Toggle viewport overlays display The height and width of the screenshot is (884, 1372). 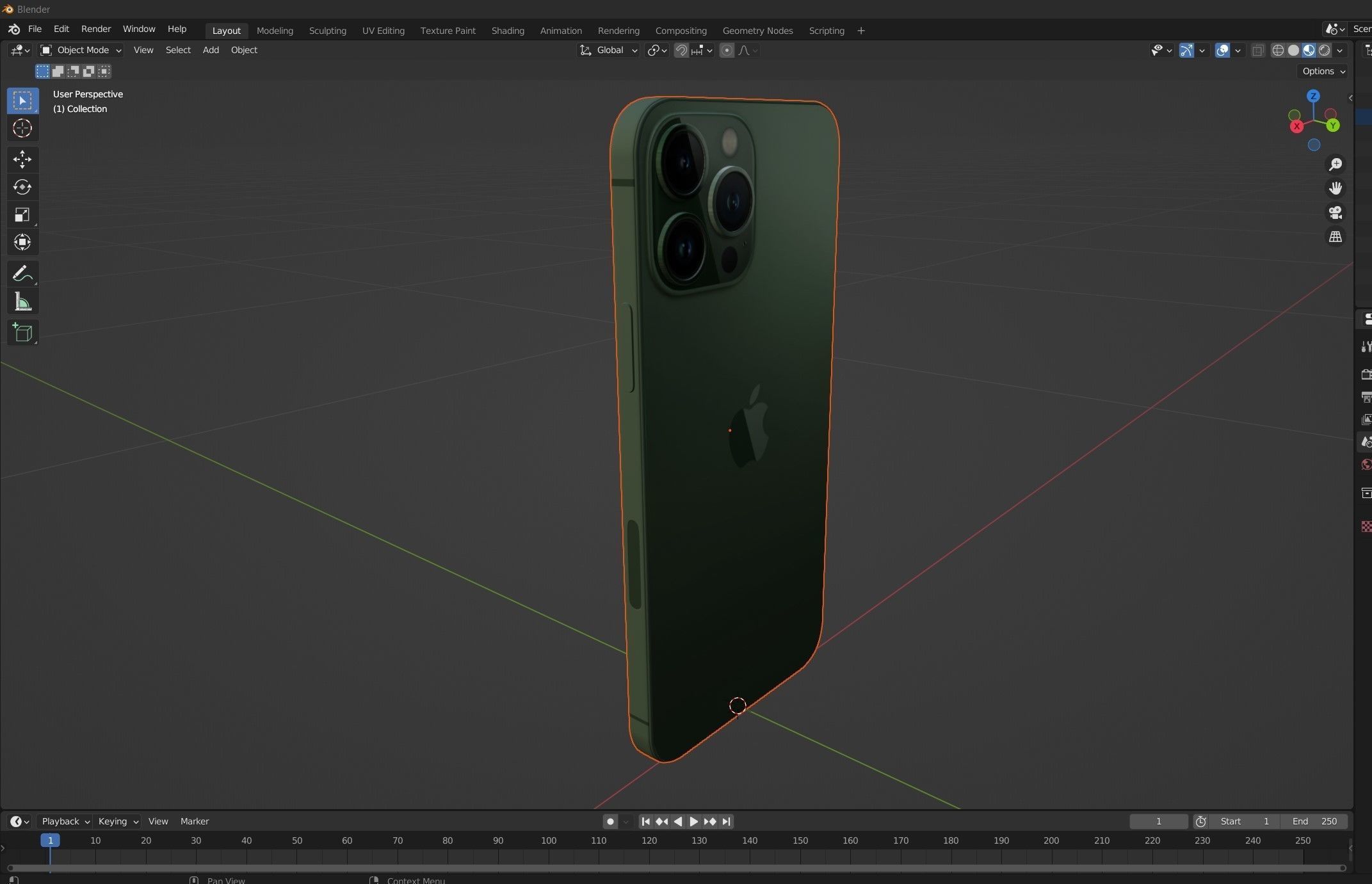click(x=1222, y=51)
